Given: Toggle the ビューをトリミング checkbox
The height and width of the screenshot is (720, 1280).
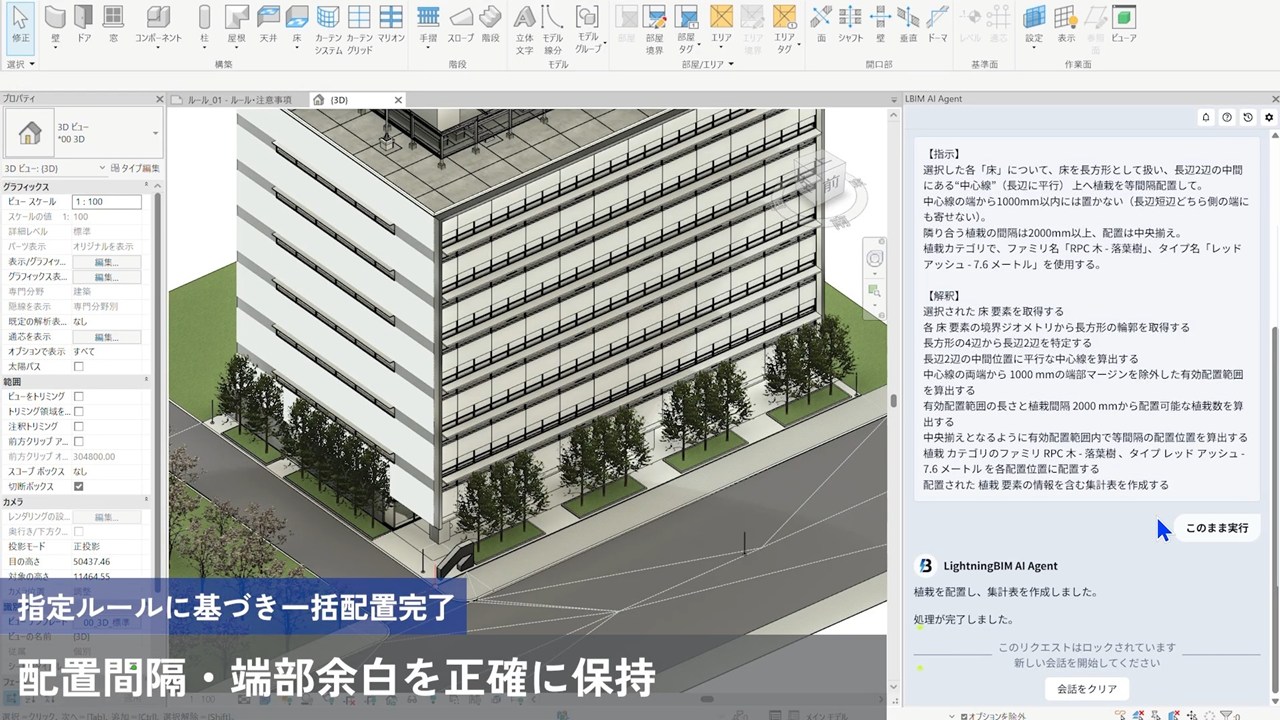Looking at the screenshot, I should (79, 397).
